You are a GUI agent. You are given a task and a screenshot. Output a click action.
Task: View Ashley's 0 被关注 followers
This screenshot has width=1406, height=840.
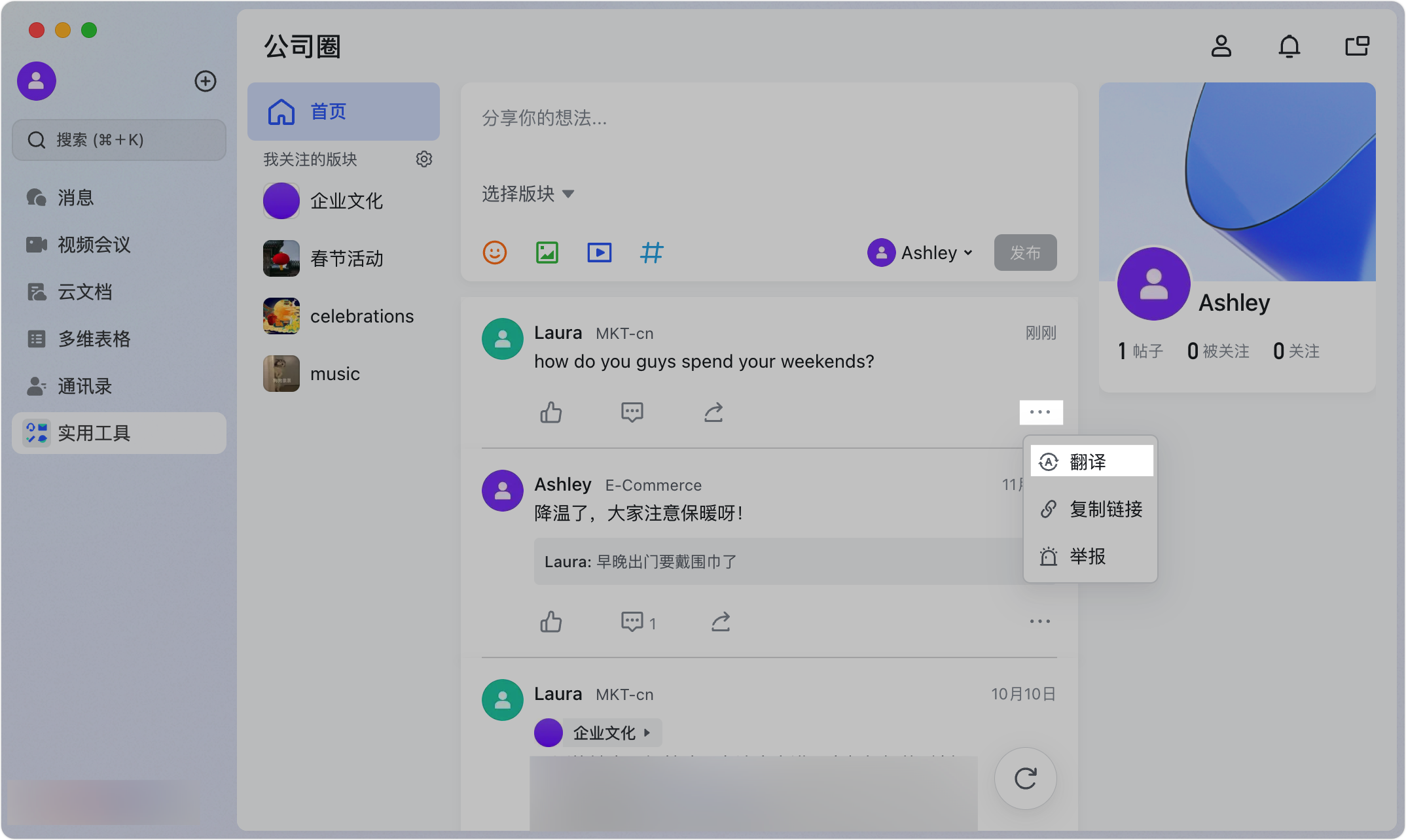[x=1218, y=351]
